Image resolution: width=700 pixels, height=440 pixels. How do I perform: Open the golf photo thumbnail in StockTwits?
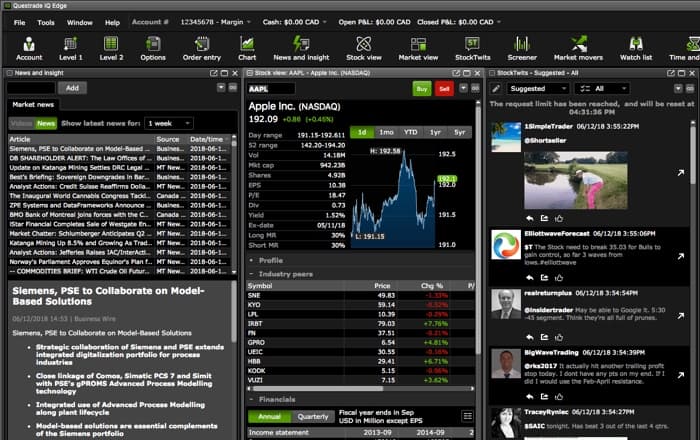(x=575, y=180)
